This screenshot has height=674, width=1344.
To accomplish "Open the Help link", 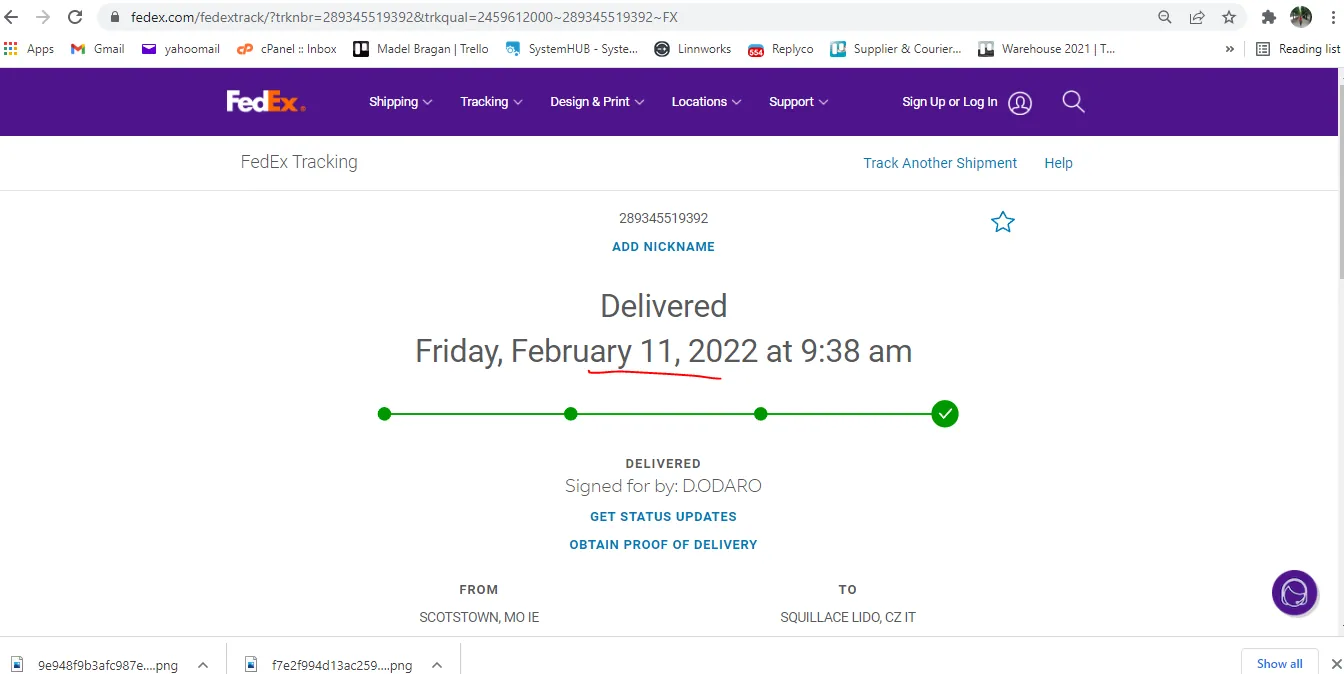I will [1058, 163].
